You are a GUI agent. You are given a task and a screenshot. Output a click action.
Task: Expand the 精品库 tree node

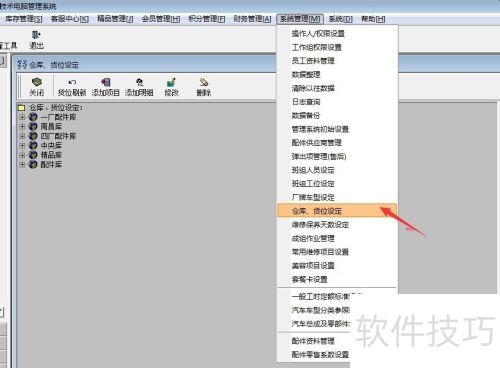click(x=22, y=155)
